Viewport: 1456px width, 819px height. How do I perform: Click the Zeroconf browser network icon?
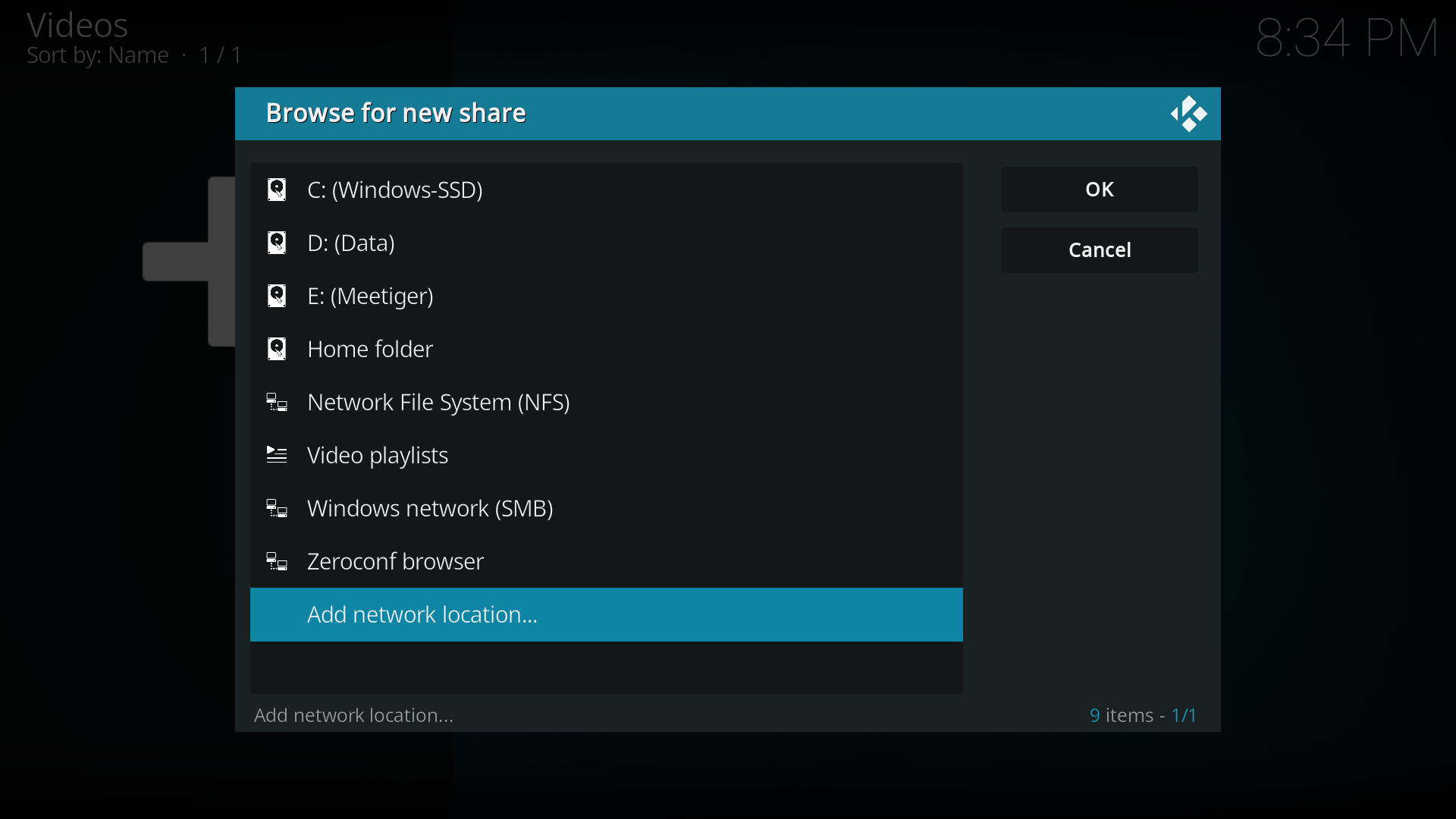(x=277, y=562)
